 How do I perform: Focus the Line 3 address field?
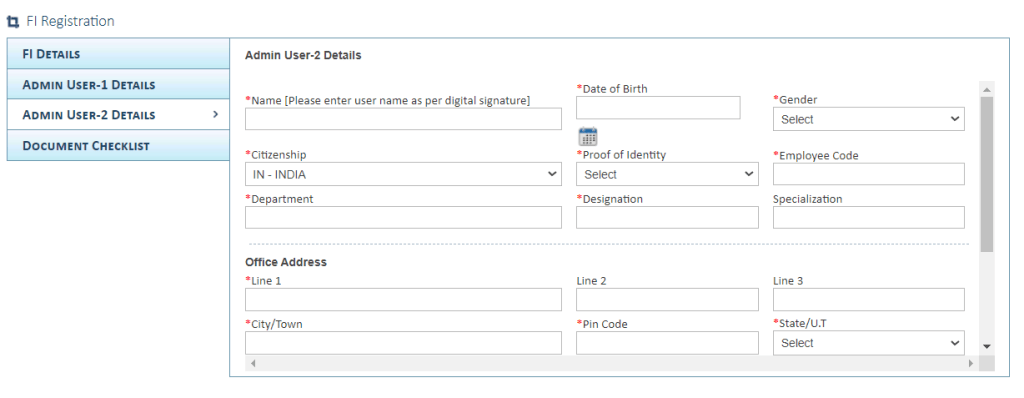coord(869,299)
